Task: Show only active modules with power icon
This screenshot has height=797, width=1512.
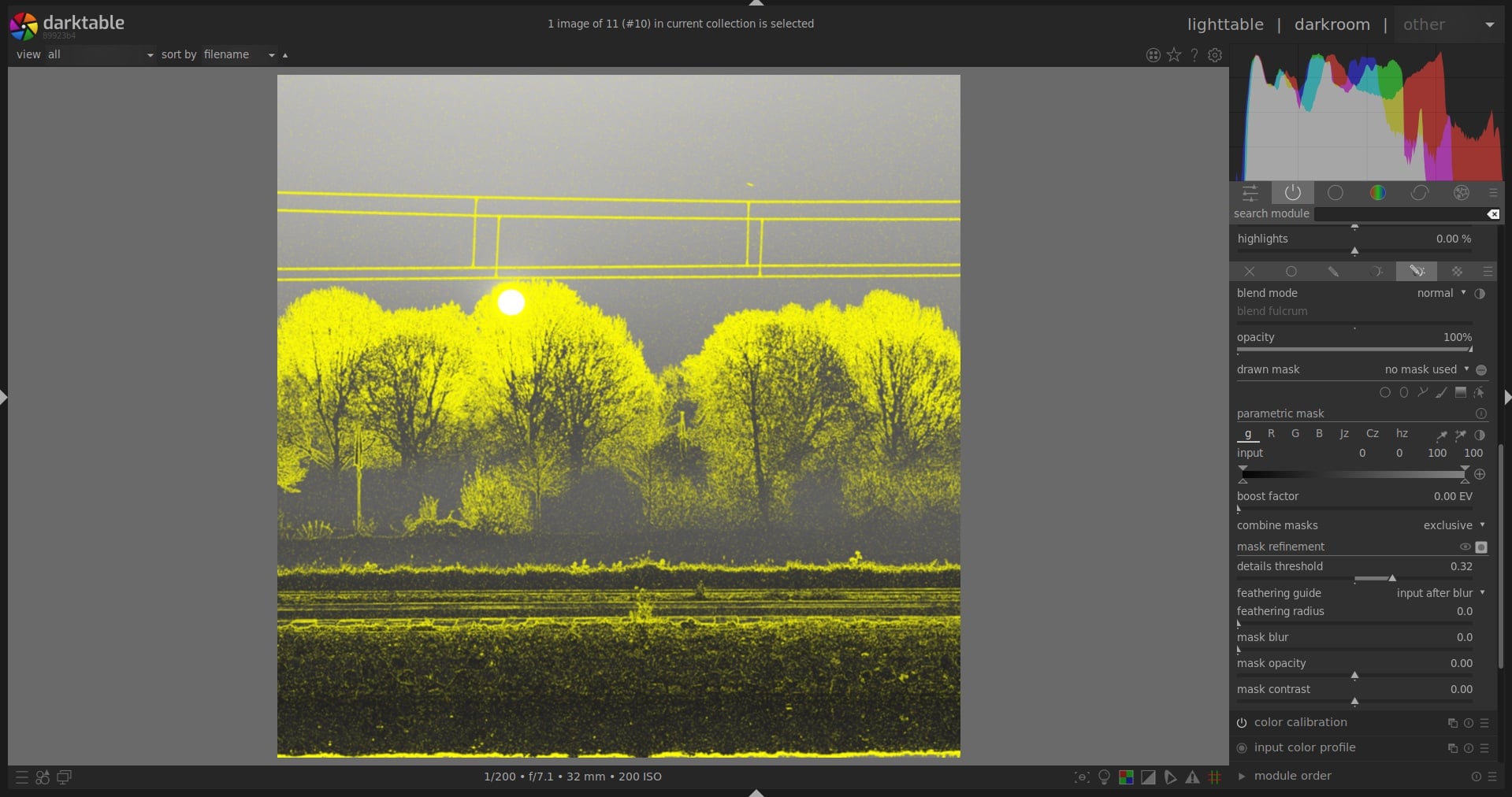Action: tap(1292, 193)
